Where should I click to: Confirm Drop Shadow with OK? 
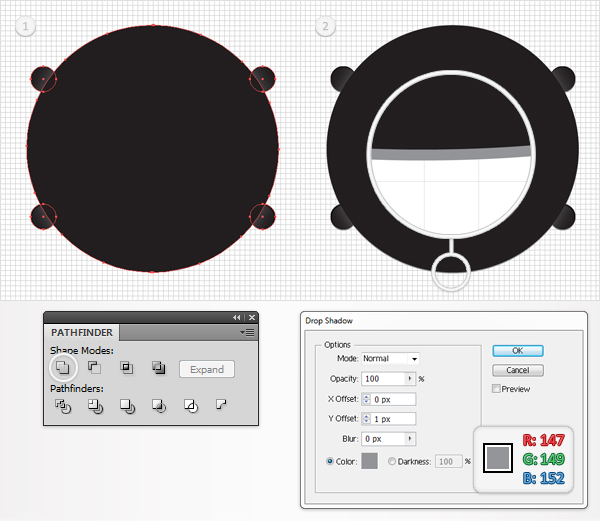click(x=518, y=351)
